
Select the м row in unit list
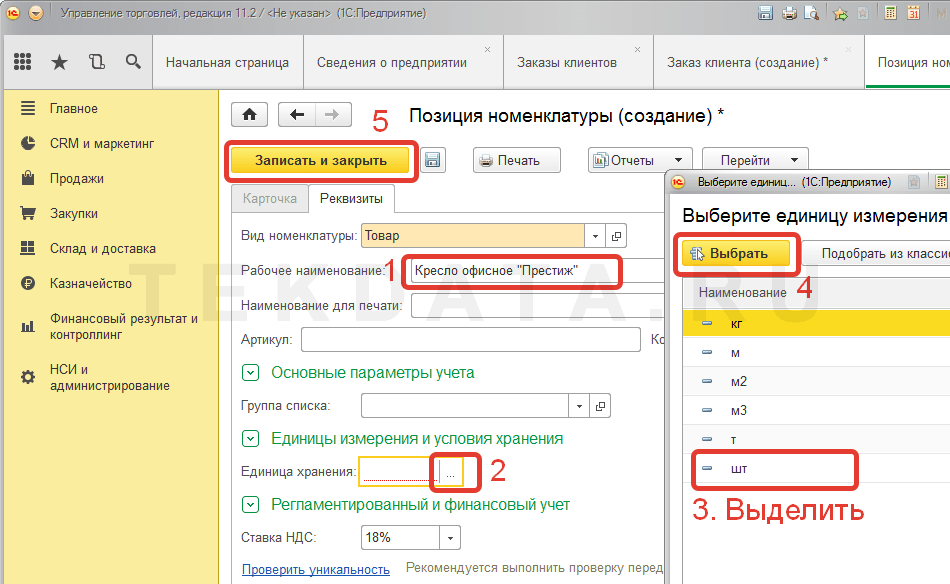[816, 353]
